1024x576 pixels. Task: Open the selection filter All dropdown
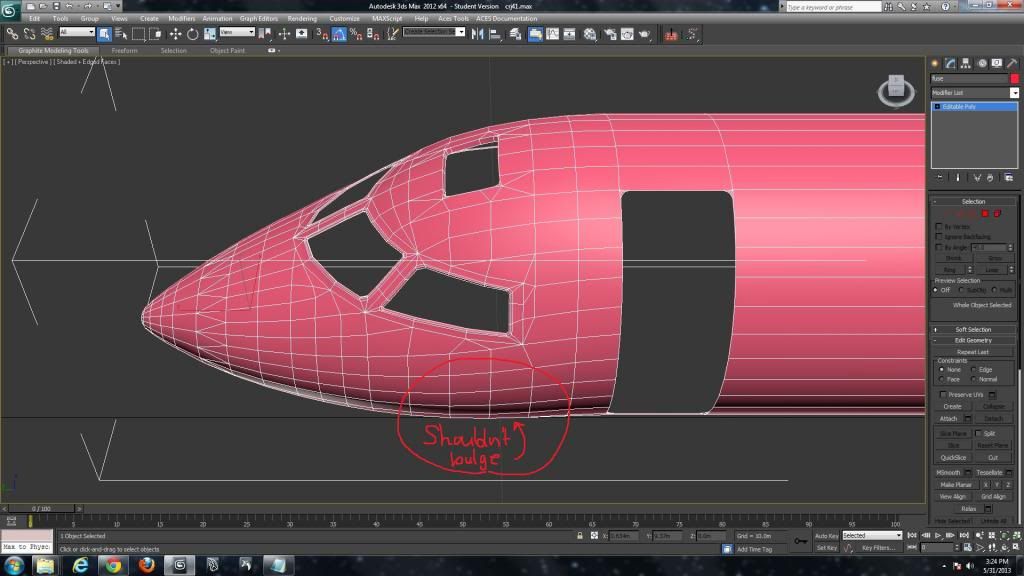[x=77, y=33]
